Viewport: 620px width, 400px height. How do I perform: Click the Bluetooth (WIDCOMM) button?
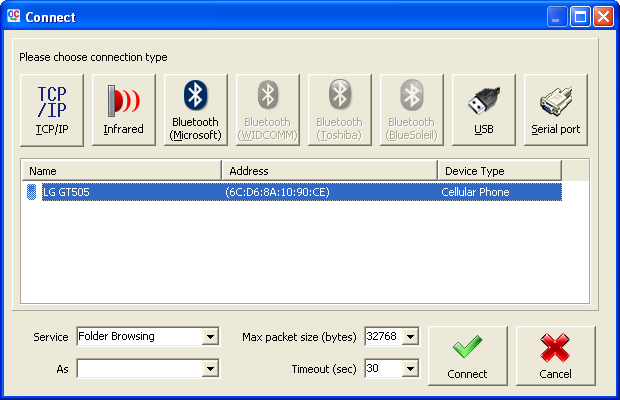(x=268, y=109)
